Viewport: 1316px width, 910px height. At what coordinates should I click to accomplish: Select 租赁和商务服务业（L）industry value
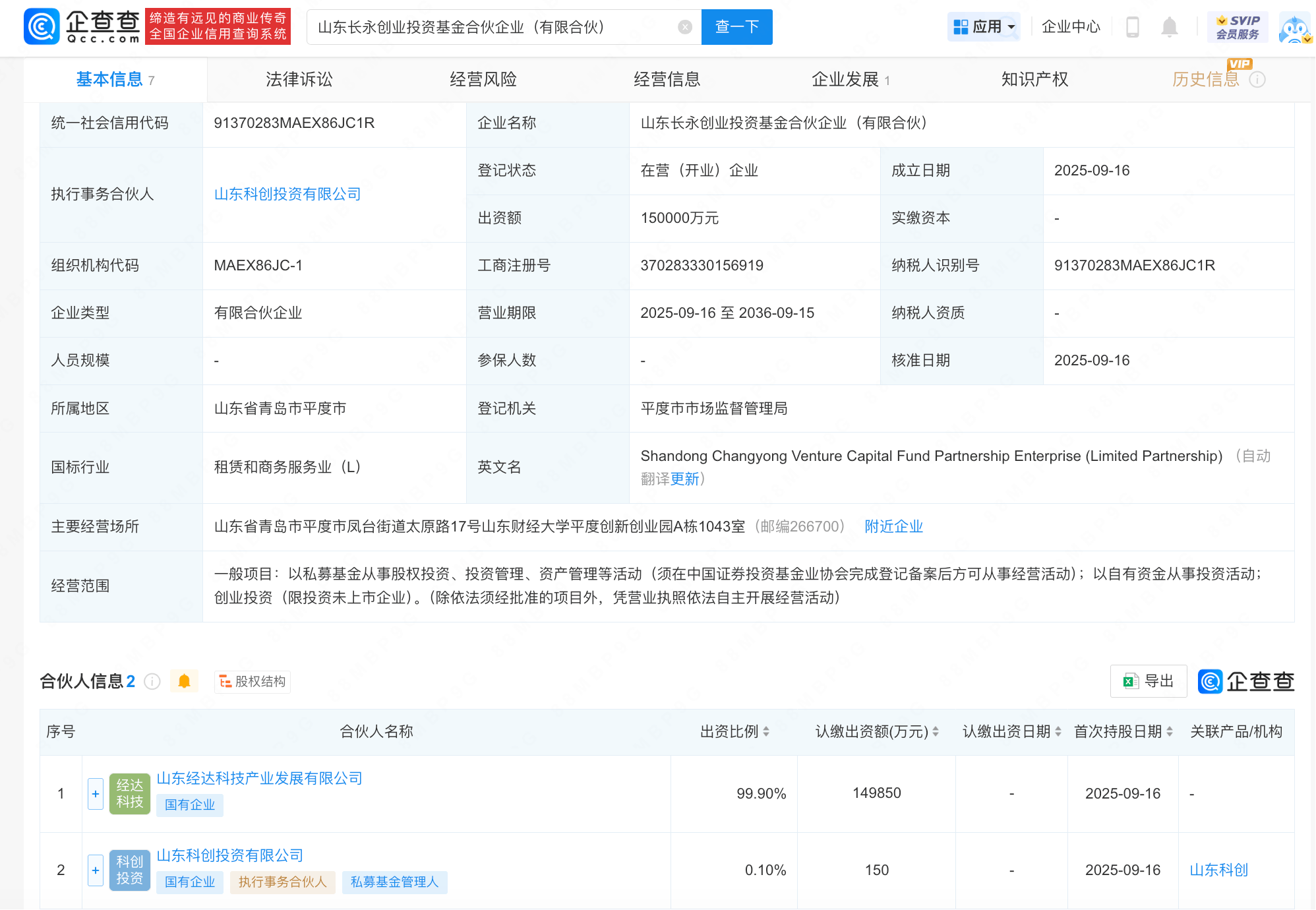click(287, 467)
